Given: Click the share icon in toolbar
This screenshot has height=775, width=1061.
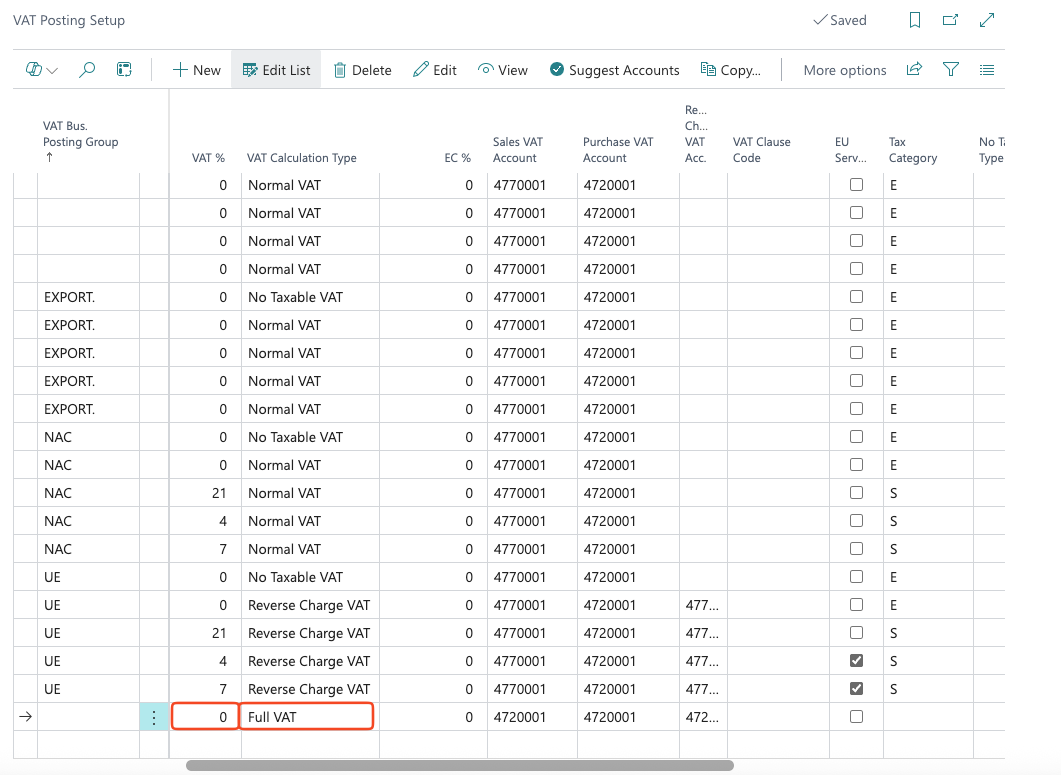Looking at the screenshot, I should (914, 69).
